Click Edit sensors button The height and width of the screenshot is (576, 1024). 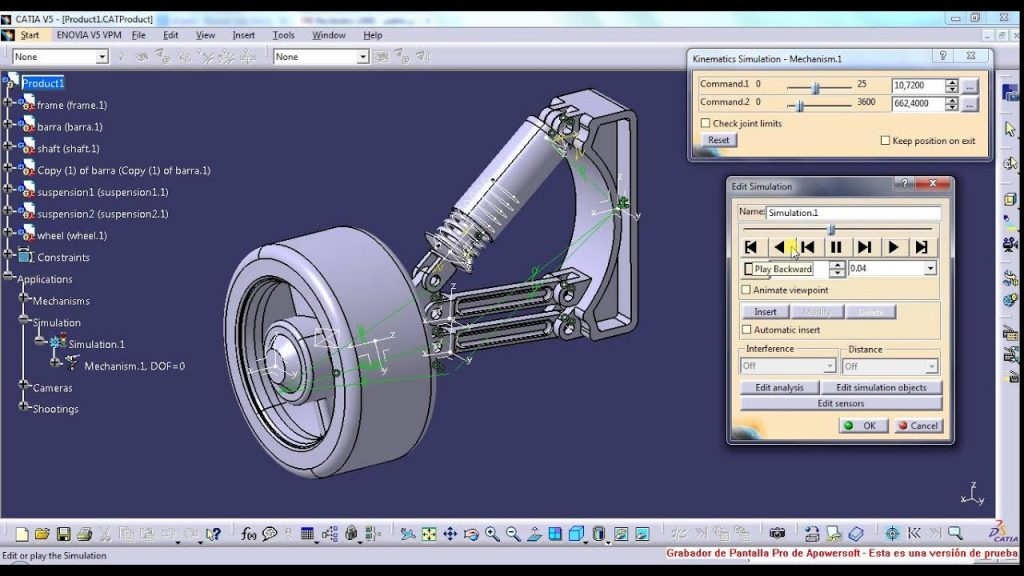click(840, 404)
